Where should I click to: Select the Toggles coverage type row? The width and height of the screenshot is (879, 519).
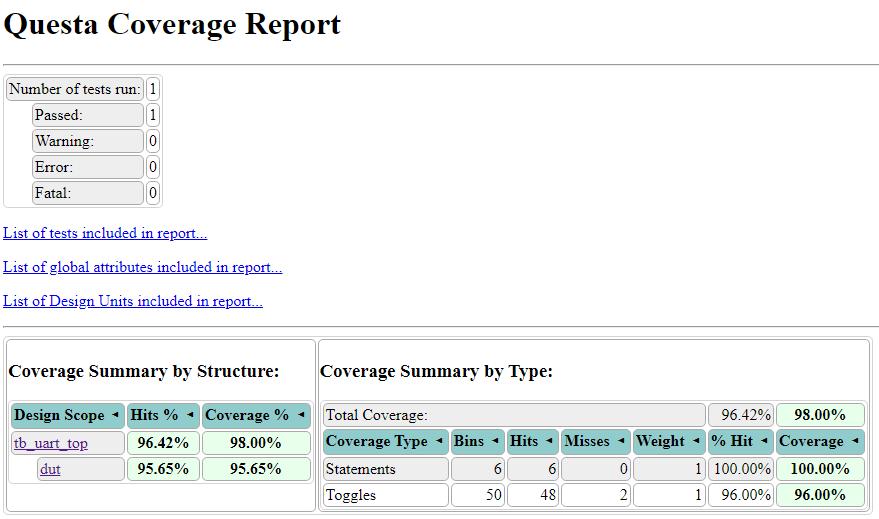(594, 495)
